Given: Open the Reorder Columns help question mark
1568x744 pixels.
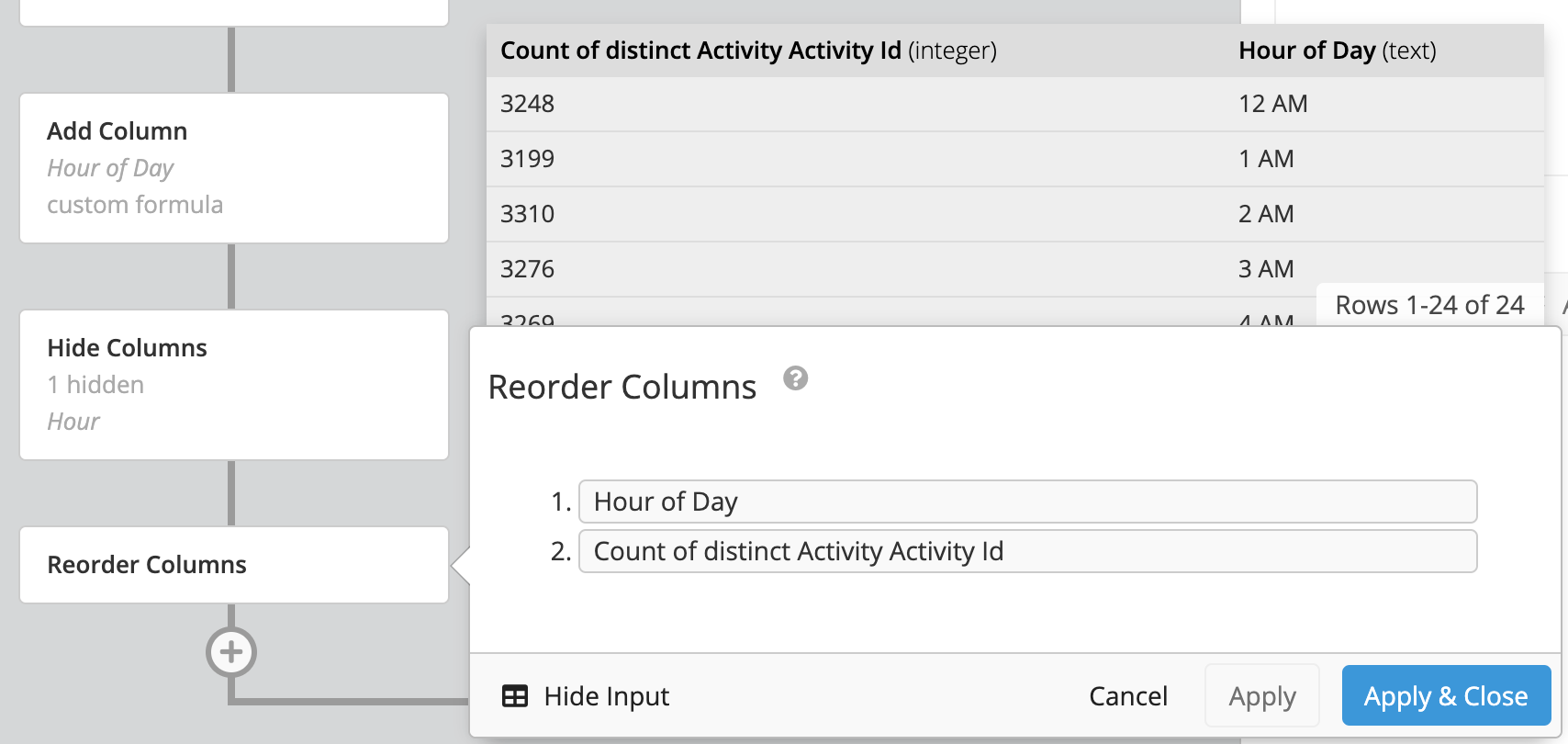Looking at the screenshot, I should coord(795,378).
